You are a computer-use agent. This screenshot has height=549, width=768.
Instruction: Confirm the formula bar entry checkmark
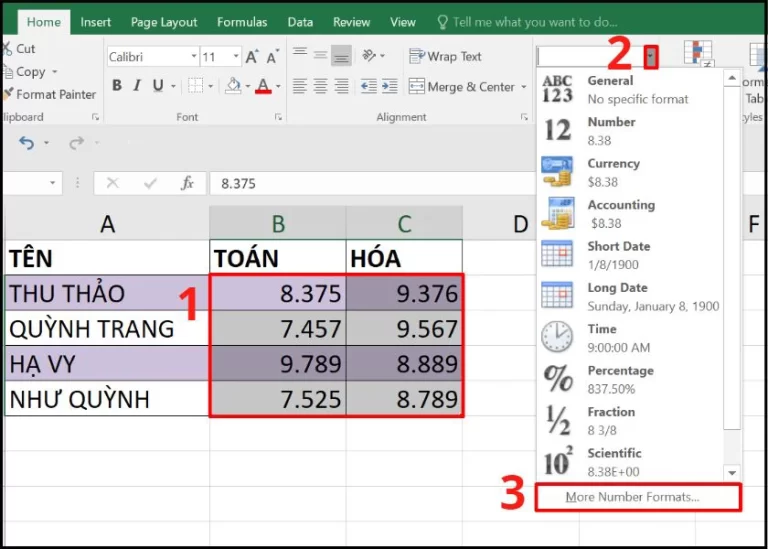(150, 183)
